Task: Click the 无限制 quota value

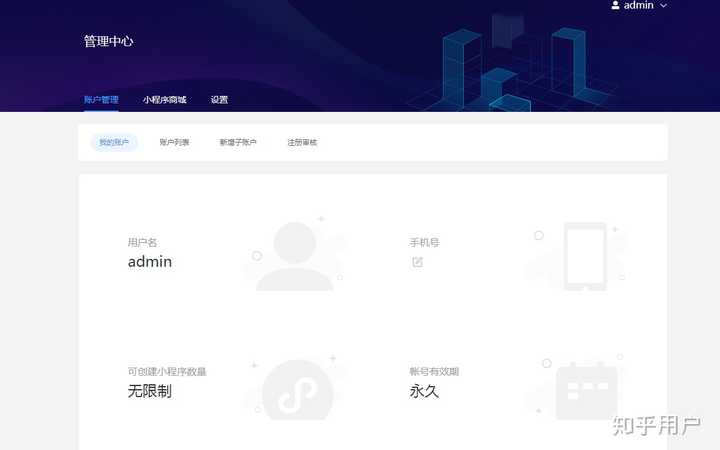Action: [x=150, y=391]
